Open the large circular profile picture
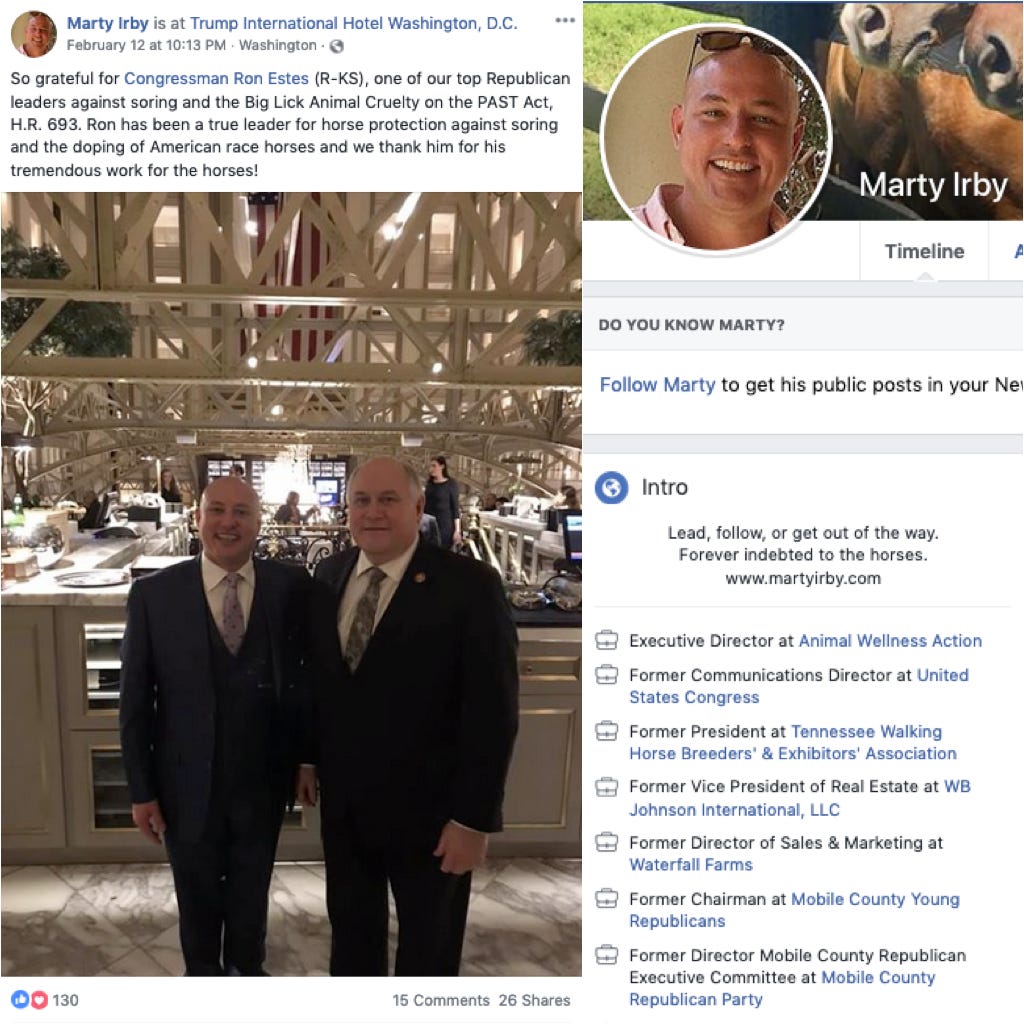Viewport: 1024px width, 1024px height. (715, 138)
